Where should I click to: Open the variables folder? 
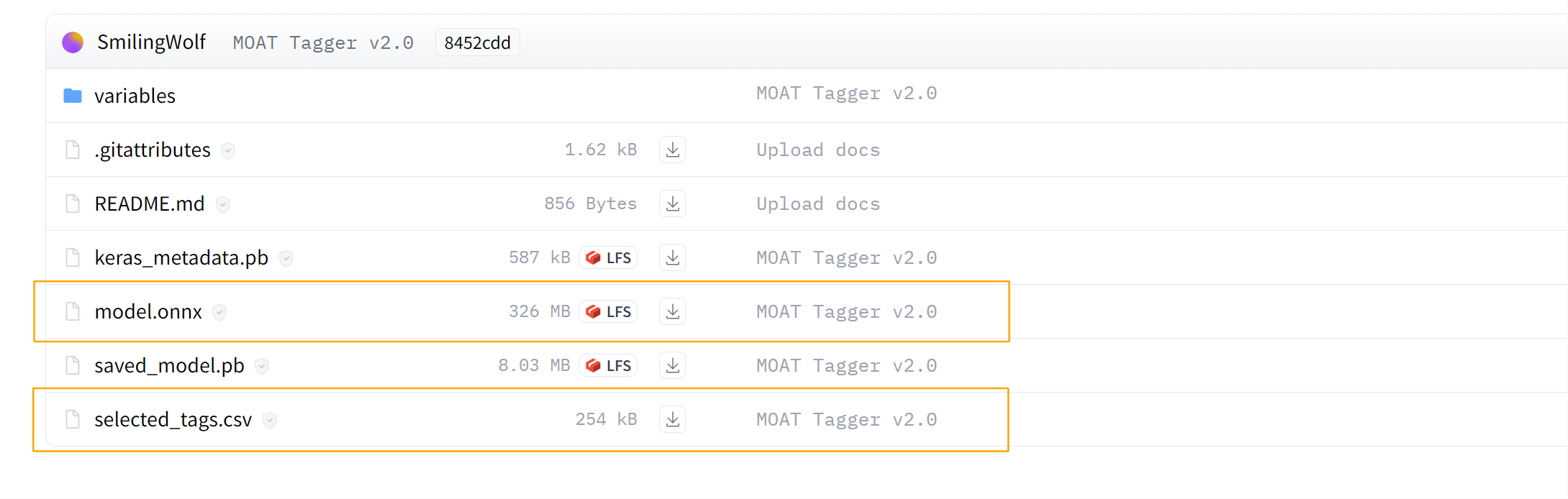click(135, 96)
